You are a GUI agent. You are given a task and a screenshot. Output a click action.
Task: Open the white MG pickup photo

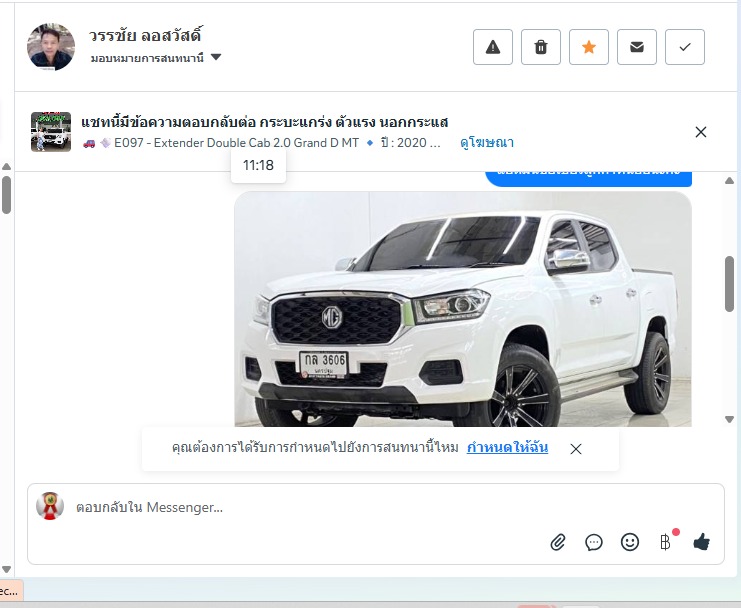463,309
